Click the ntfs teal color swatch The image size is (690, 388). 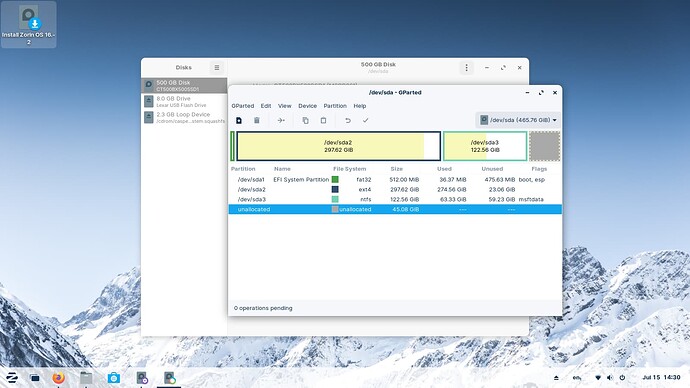[335, 199]
